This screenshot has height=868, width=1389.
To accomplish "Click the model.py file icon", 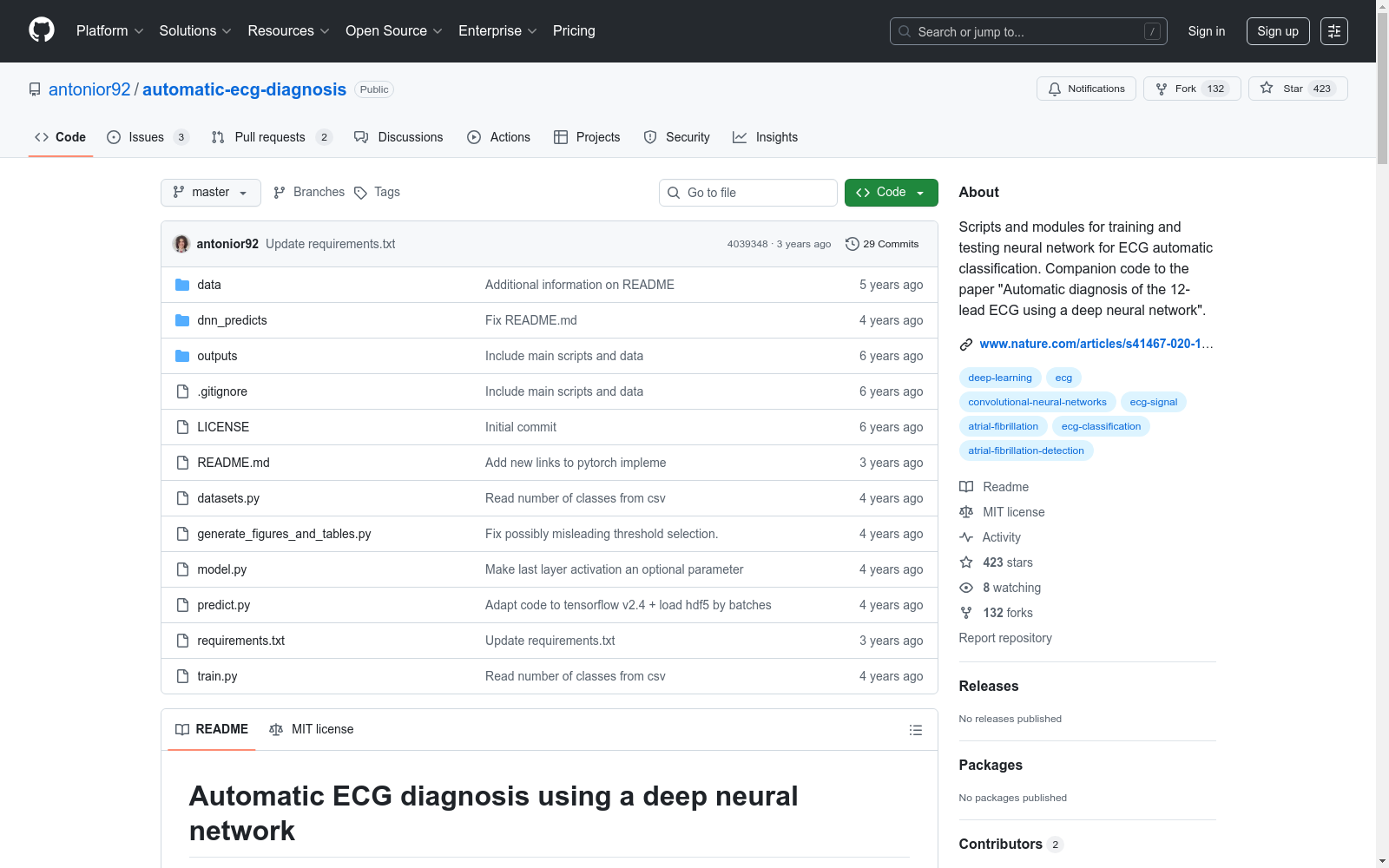I will [182, 569].
